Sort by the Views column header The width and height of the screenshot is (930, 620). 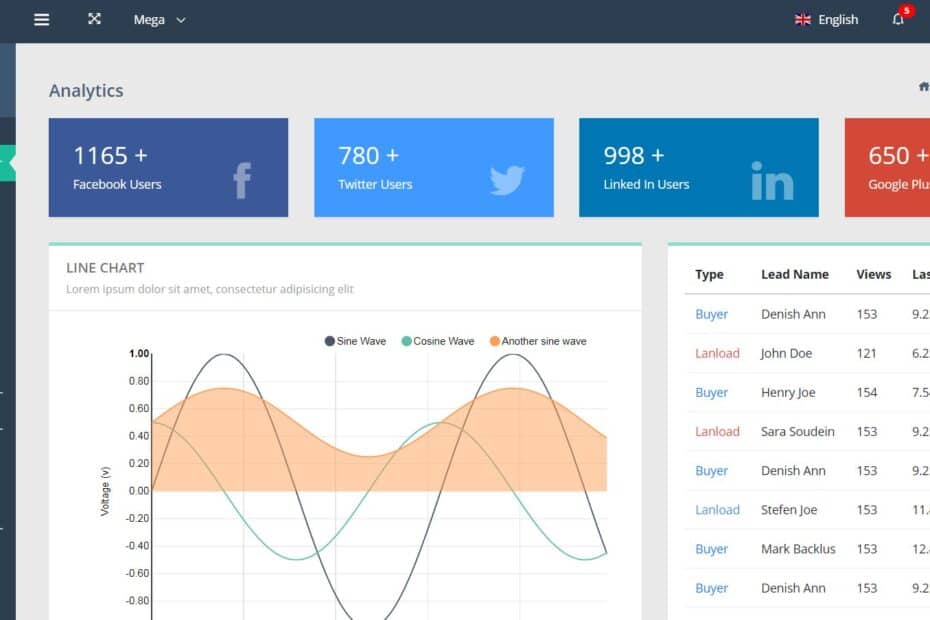tap(874, 274)
